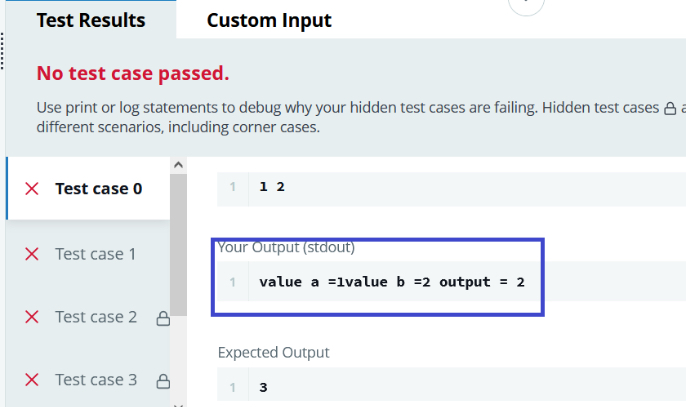Click the fail X mark on Test case 3
This screenshot has width=686, height=407.
point(32,380)
